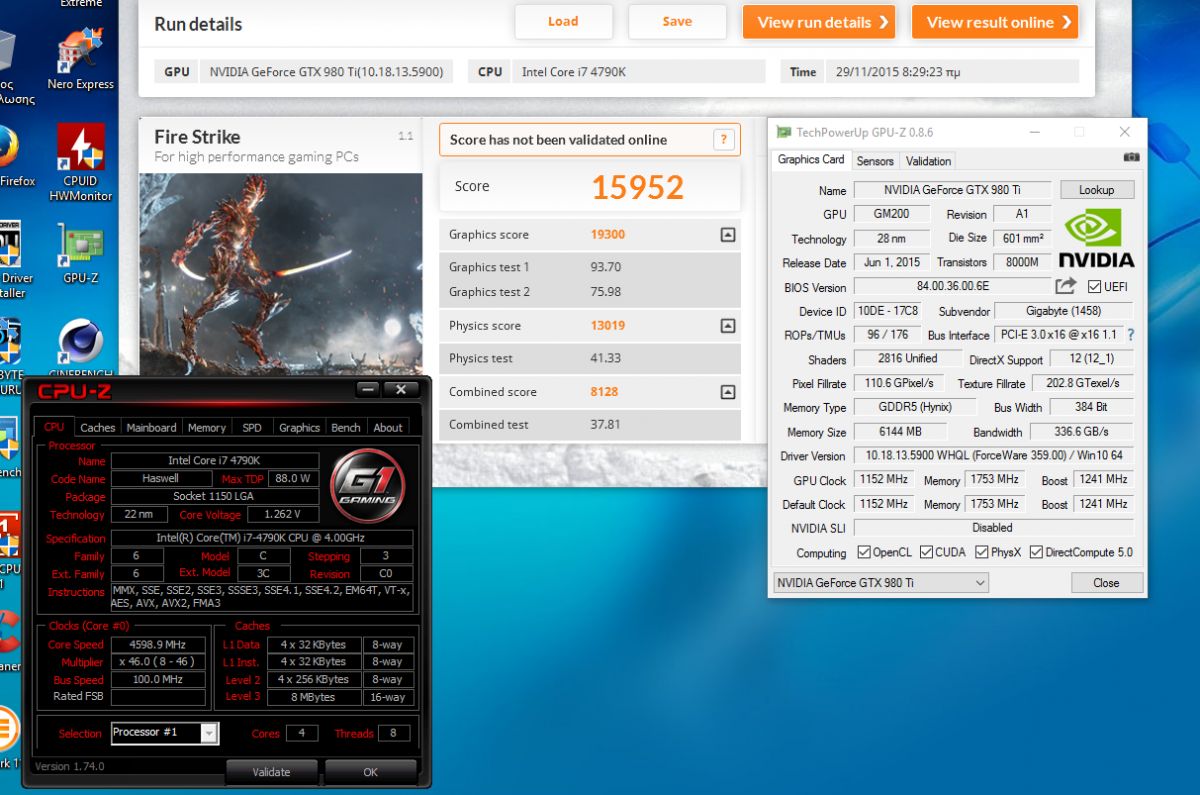Click the G1 Gaming logo in CPU-Z
The image size is (1200, 795).
click(366, 487)
